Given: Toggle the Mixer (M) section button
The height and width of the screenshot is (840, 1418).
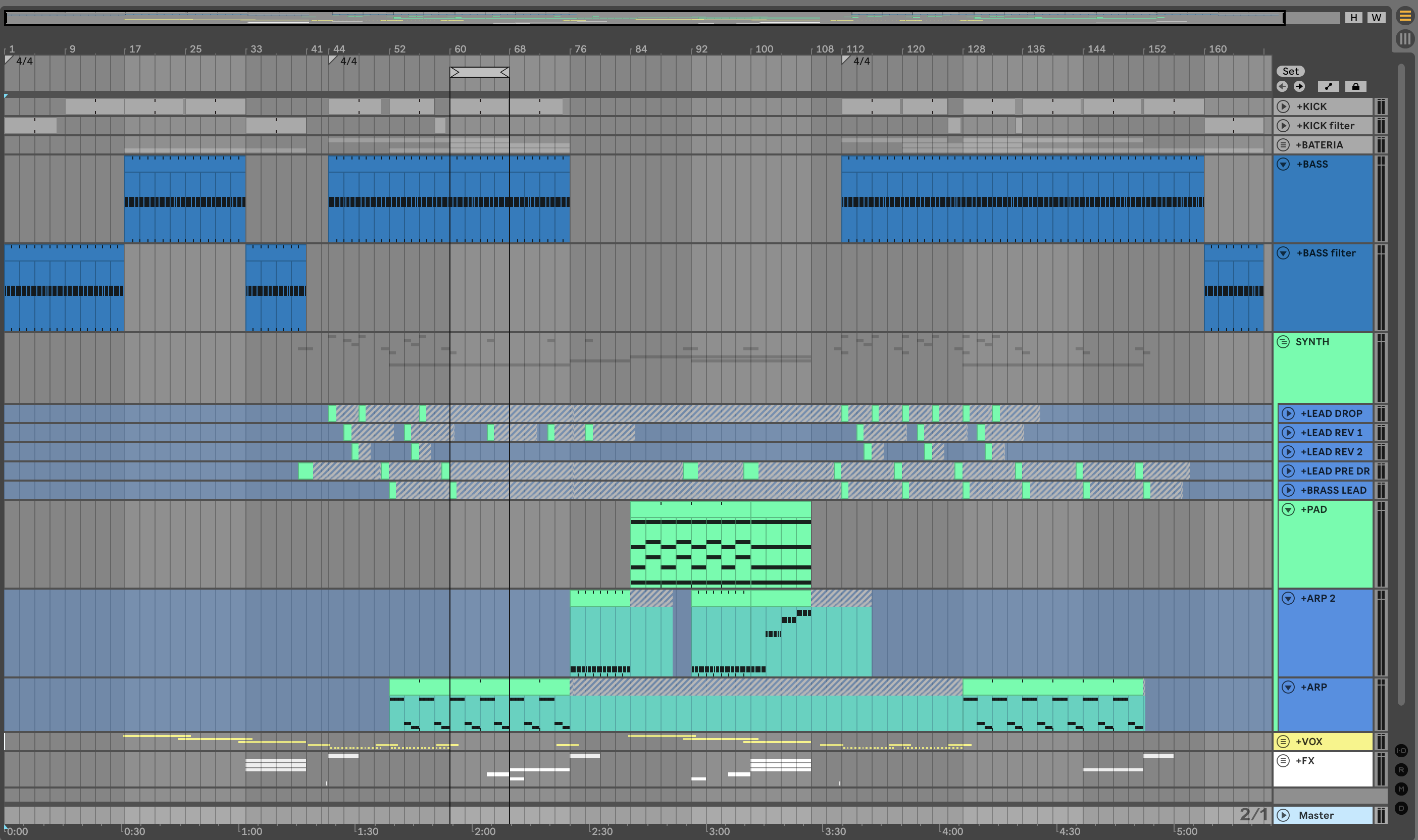Looking at the screenshot, I should tap(1401, 789).
